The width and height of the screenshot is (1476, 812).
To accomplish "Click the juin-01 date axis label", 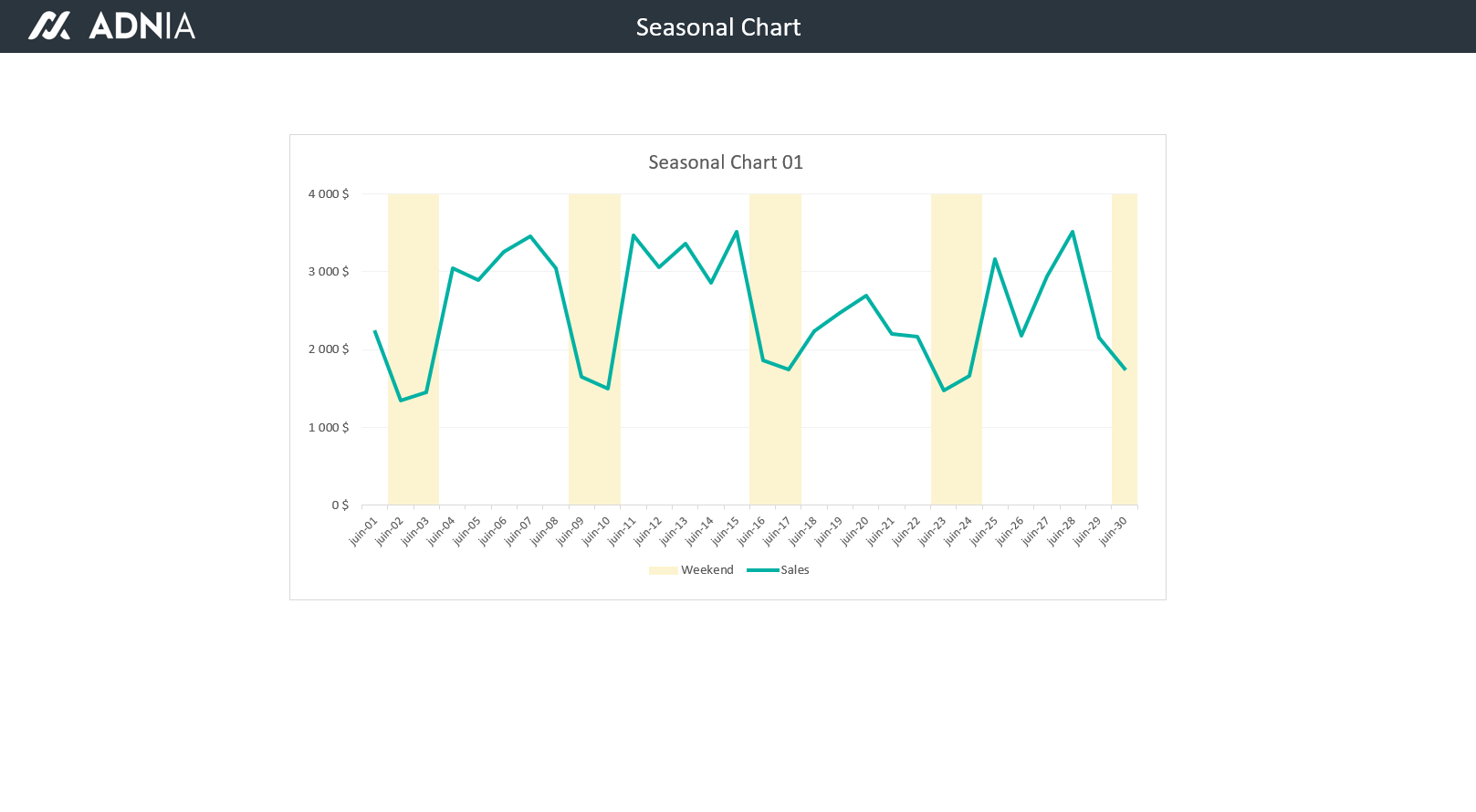I will pos(363,531).
